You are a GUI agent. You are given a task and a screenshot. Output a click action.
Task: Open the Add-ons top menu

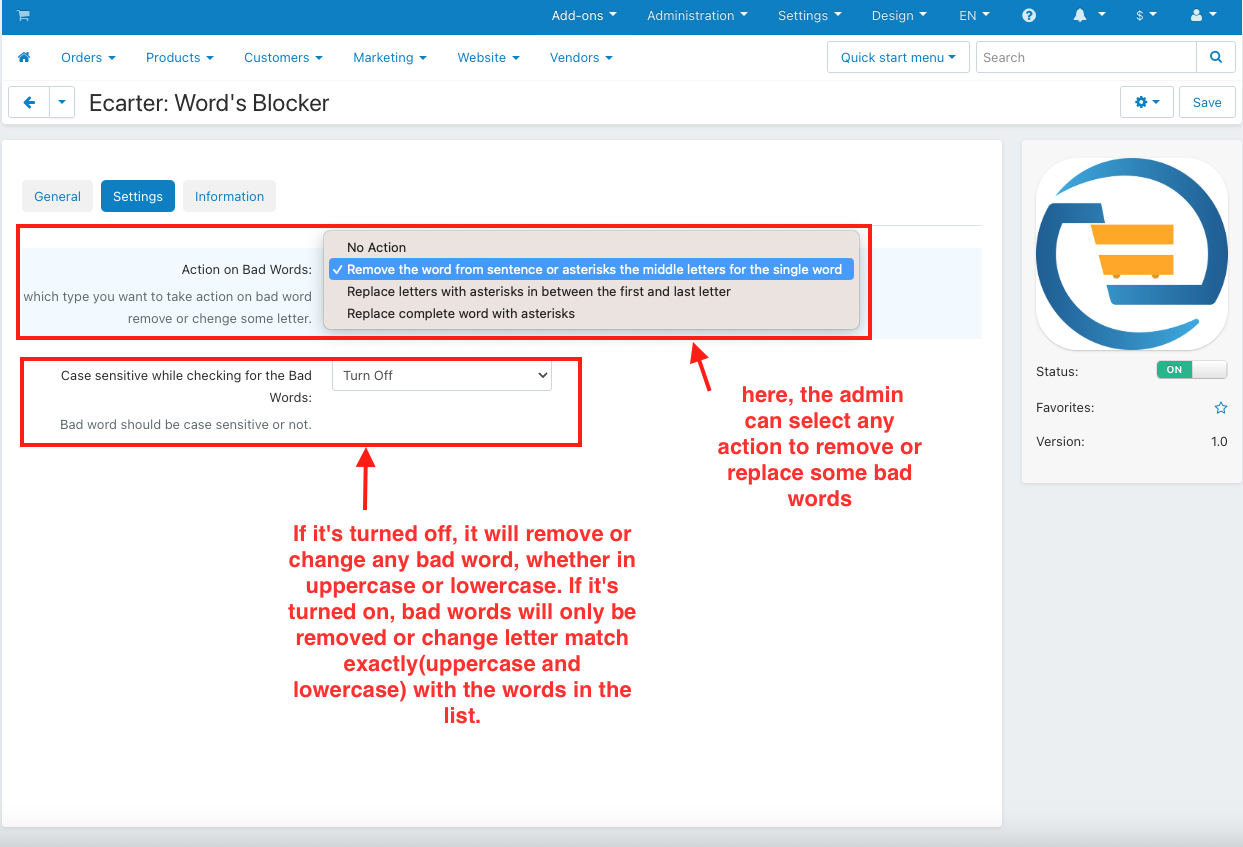(x=584, y=15)
